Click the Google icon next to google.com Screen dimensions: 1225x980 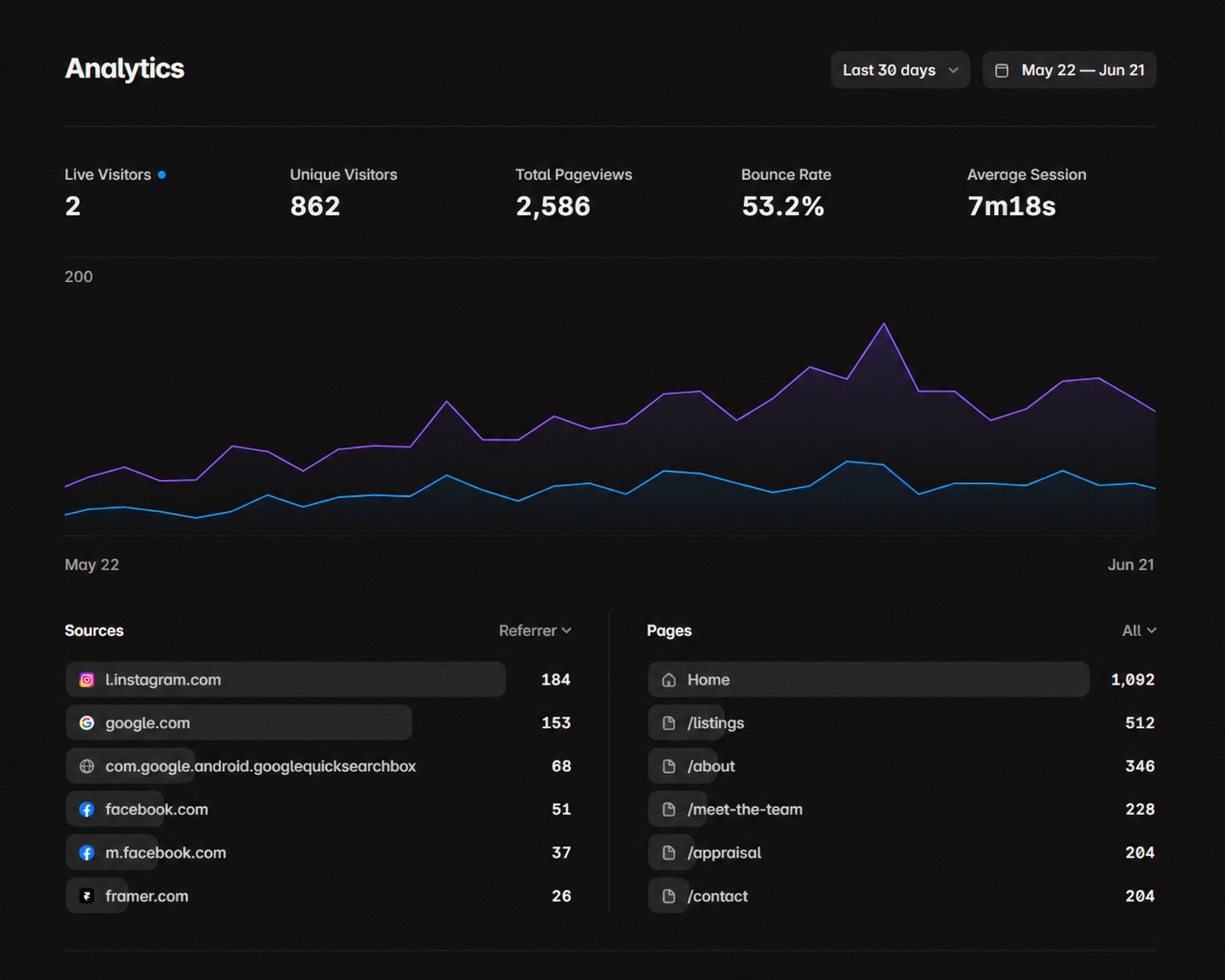pos(87,723)
